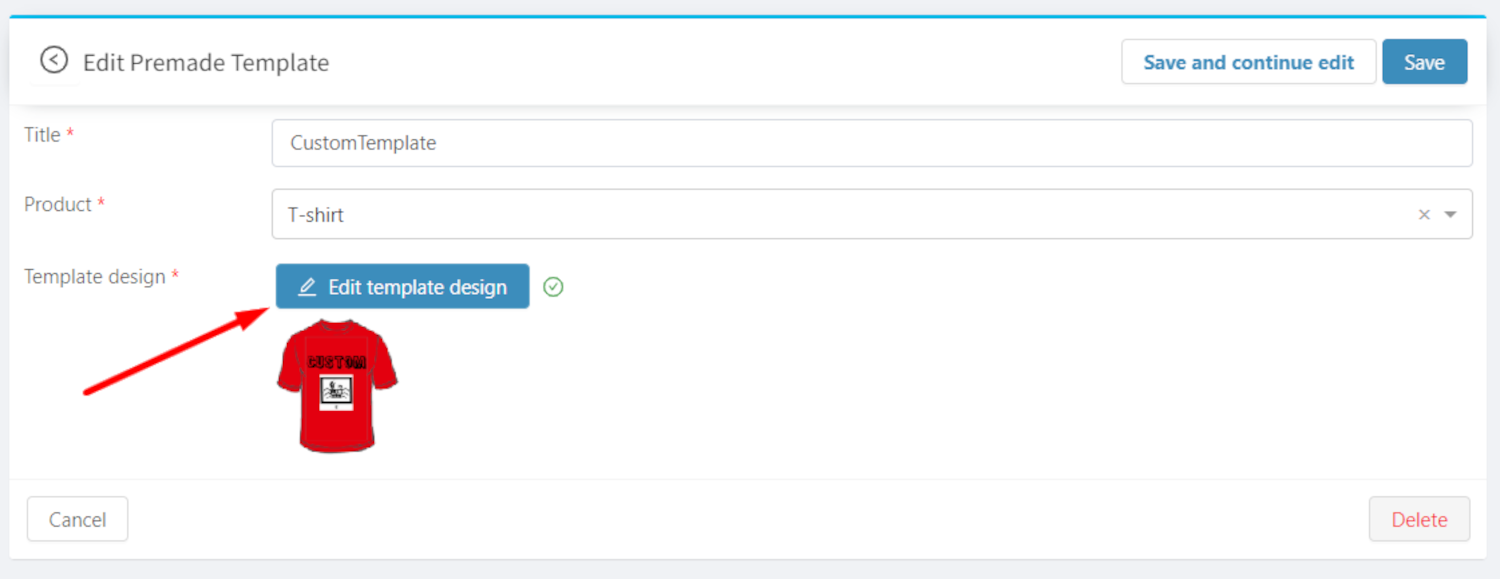Image resolution: width=1500 pixels, height=579 pixels.
Task: Click the Edit Premade Template heading
Action: tap(206, 62)
